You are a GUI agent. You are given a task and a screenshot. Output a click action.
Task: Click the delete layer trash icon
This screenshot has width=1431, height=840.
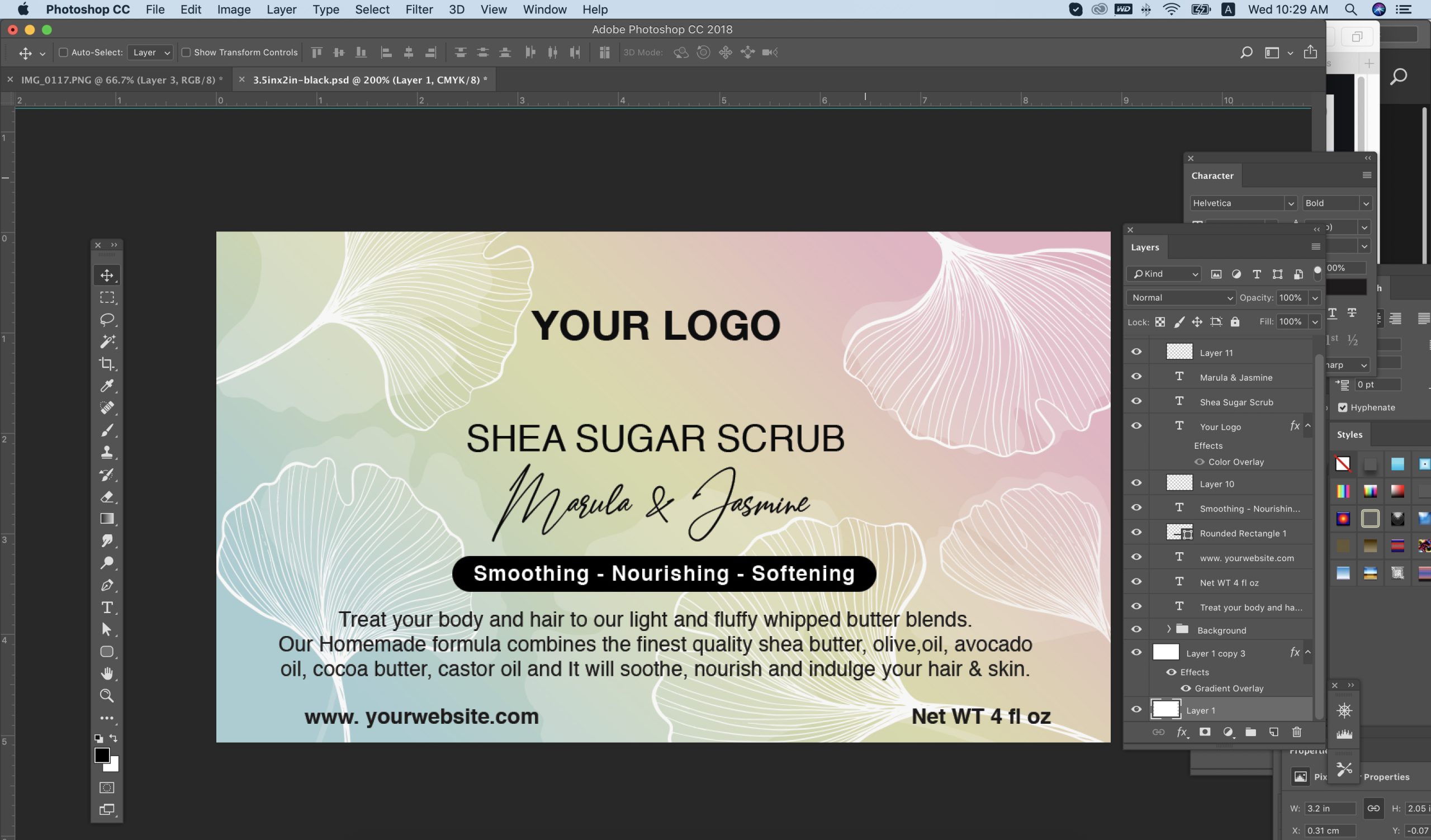[1297, 732]
